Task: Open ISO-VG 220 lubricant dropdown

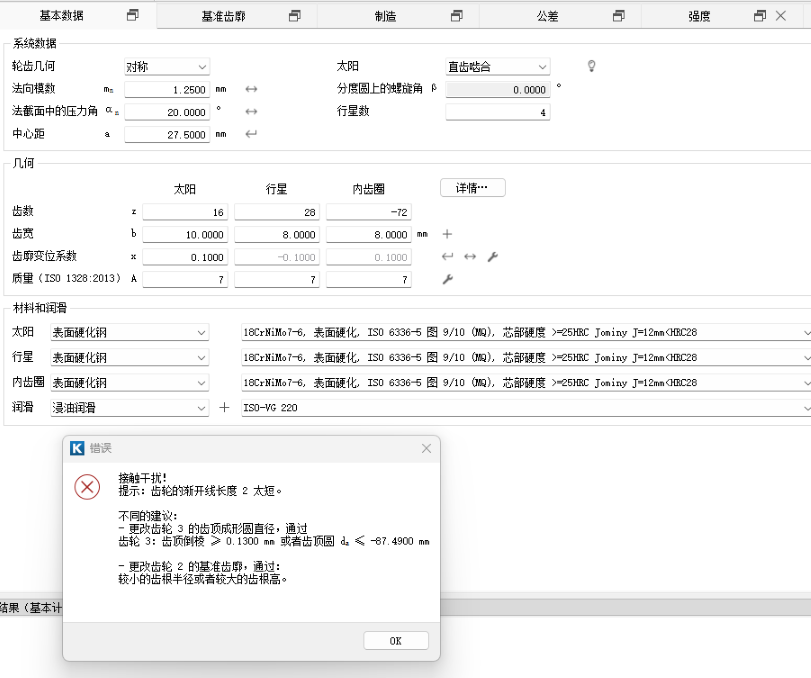Action: [x=526, y=408]
